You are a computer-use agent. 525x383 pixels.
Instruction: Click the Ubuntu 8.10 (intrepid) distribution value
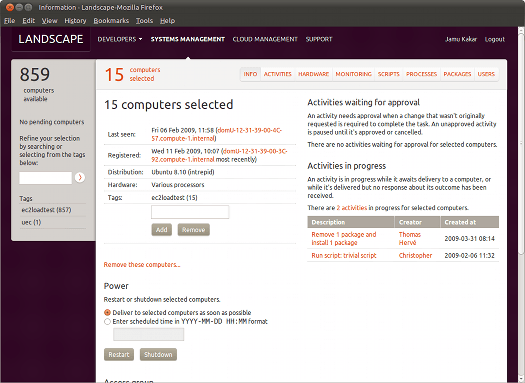click(x=183, y=172)
